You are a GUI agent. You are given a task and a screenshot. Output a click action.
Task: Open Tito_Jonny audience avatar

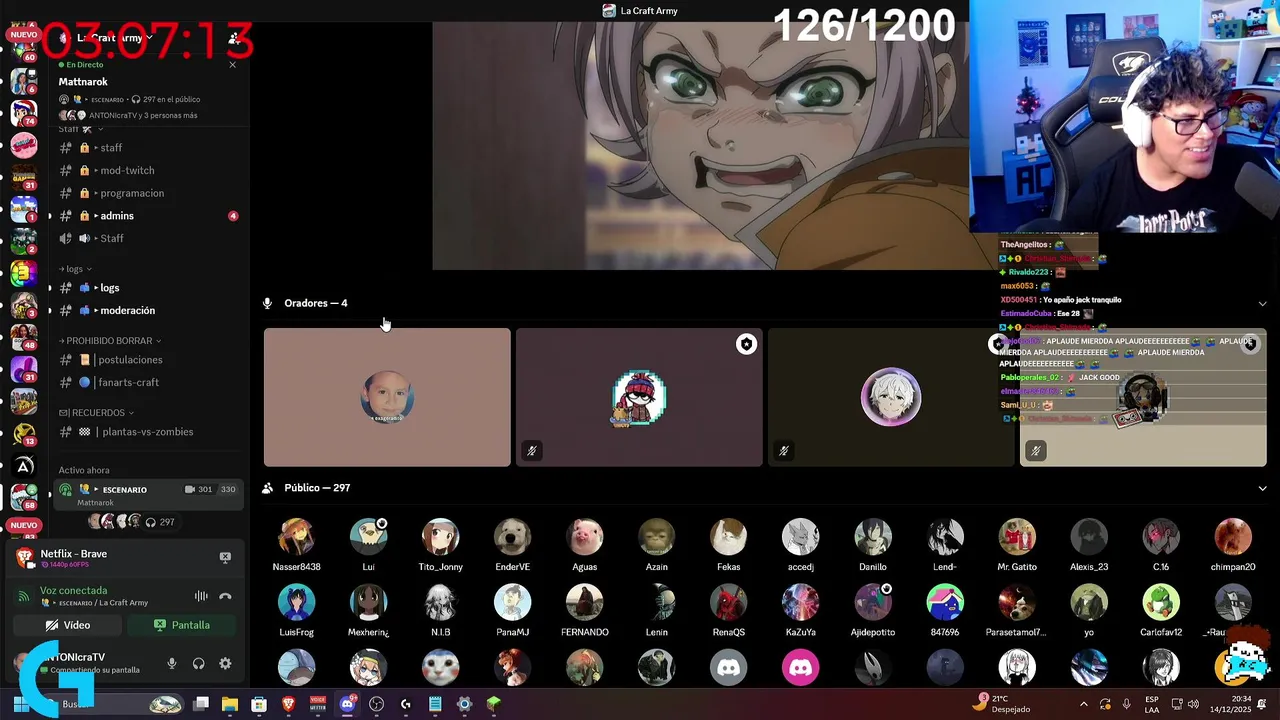point(440,537)
